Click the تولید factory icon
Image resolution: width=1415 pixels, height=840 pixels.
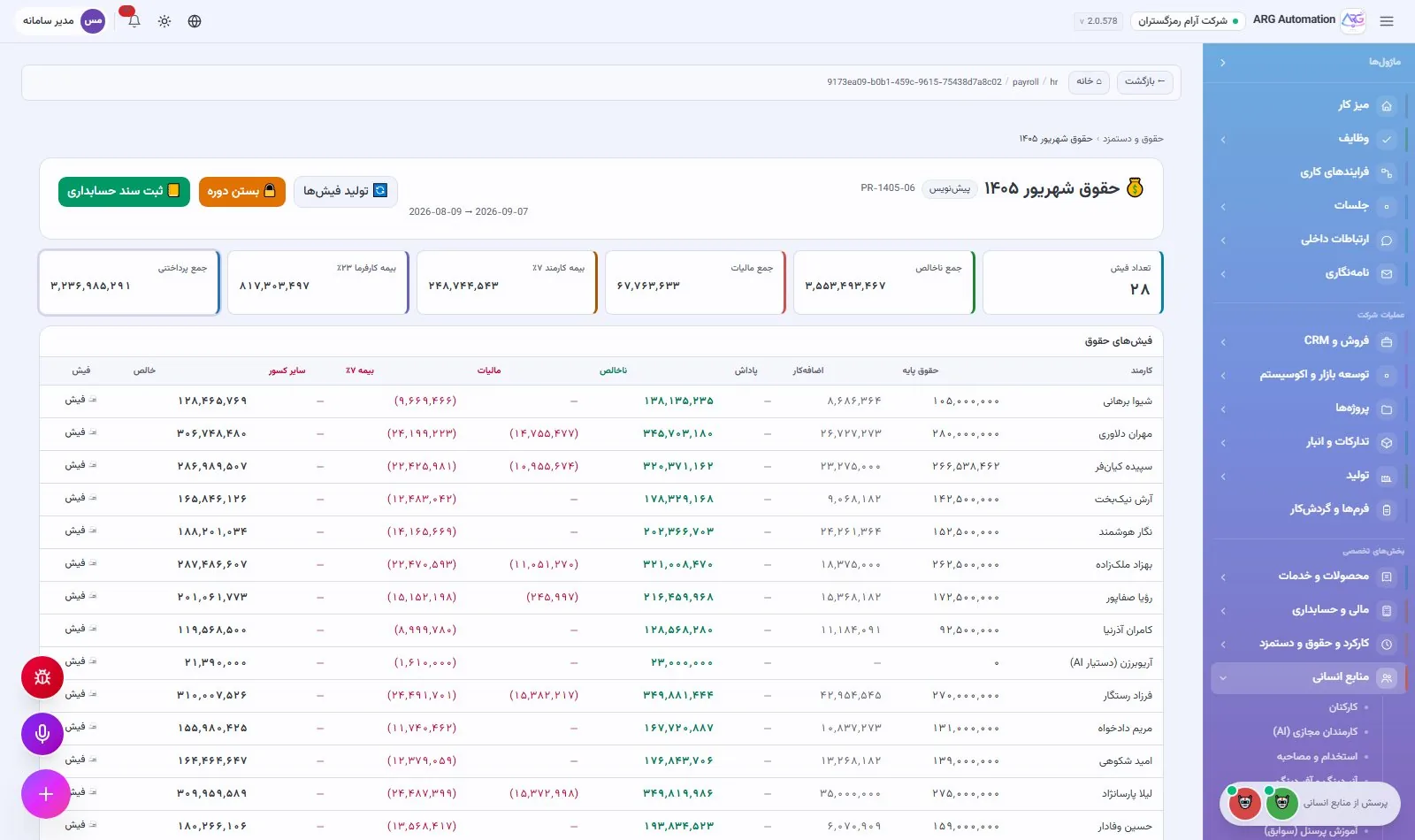point(1387,477)
